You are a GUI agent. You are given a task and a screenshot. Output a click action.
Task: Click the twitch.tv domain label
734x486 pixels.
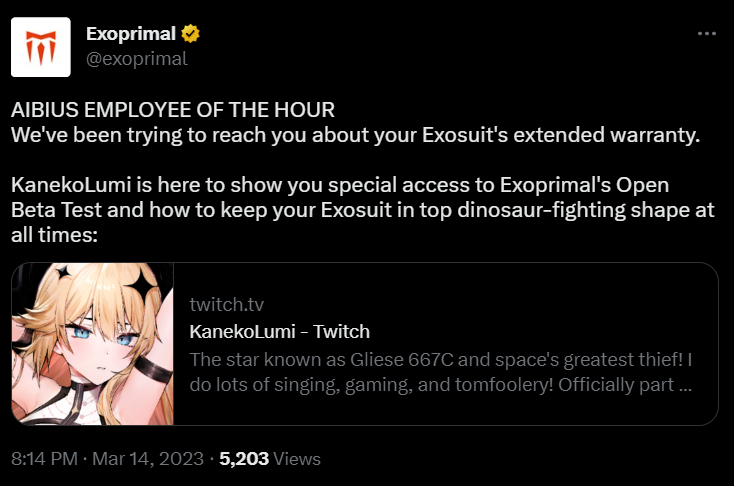(227, 305)
